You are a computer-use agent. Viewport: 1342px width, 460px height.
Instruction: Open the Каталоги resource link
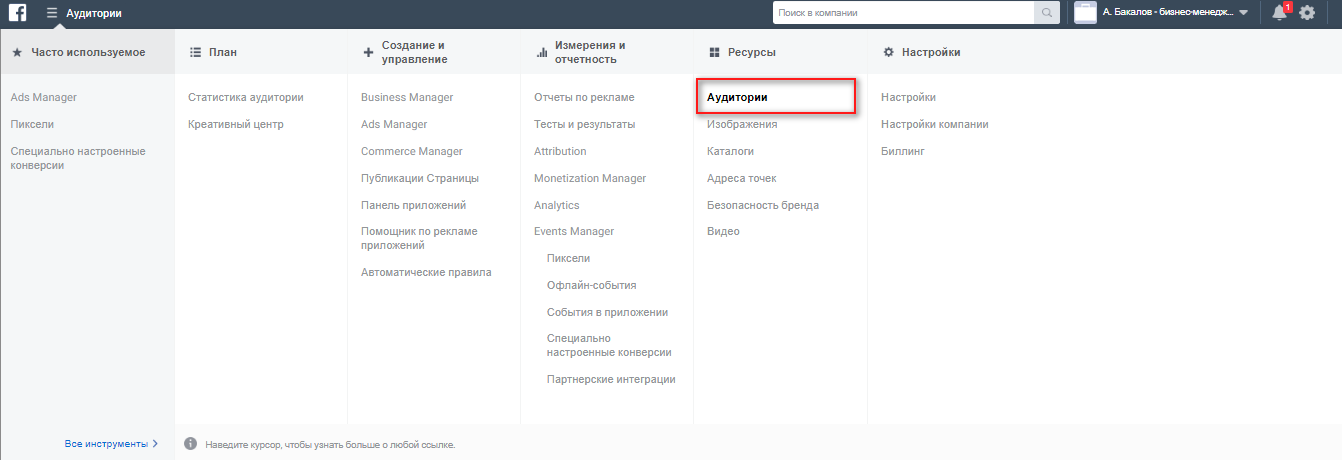(730, 151)
